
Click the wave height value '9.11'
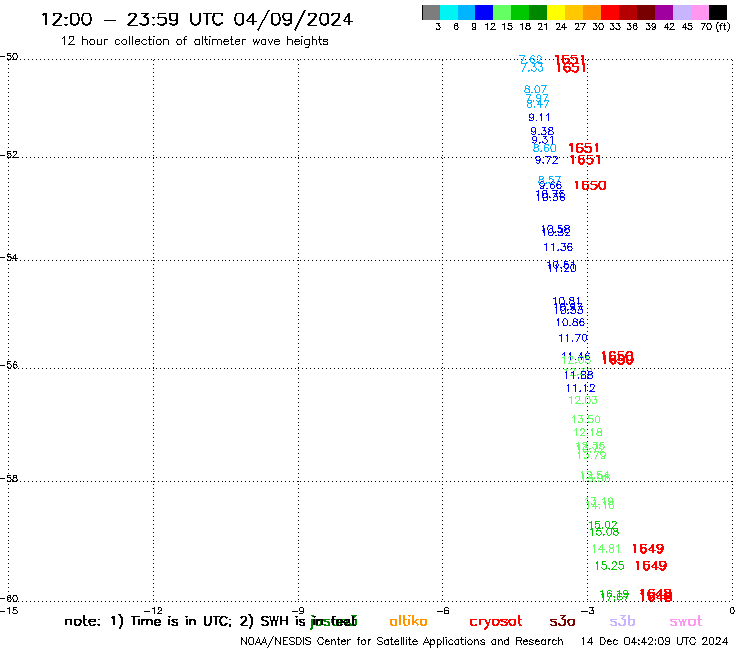(x=539, y=118)
